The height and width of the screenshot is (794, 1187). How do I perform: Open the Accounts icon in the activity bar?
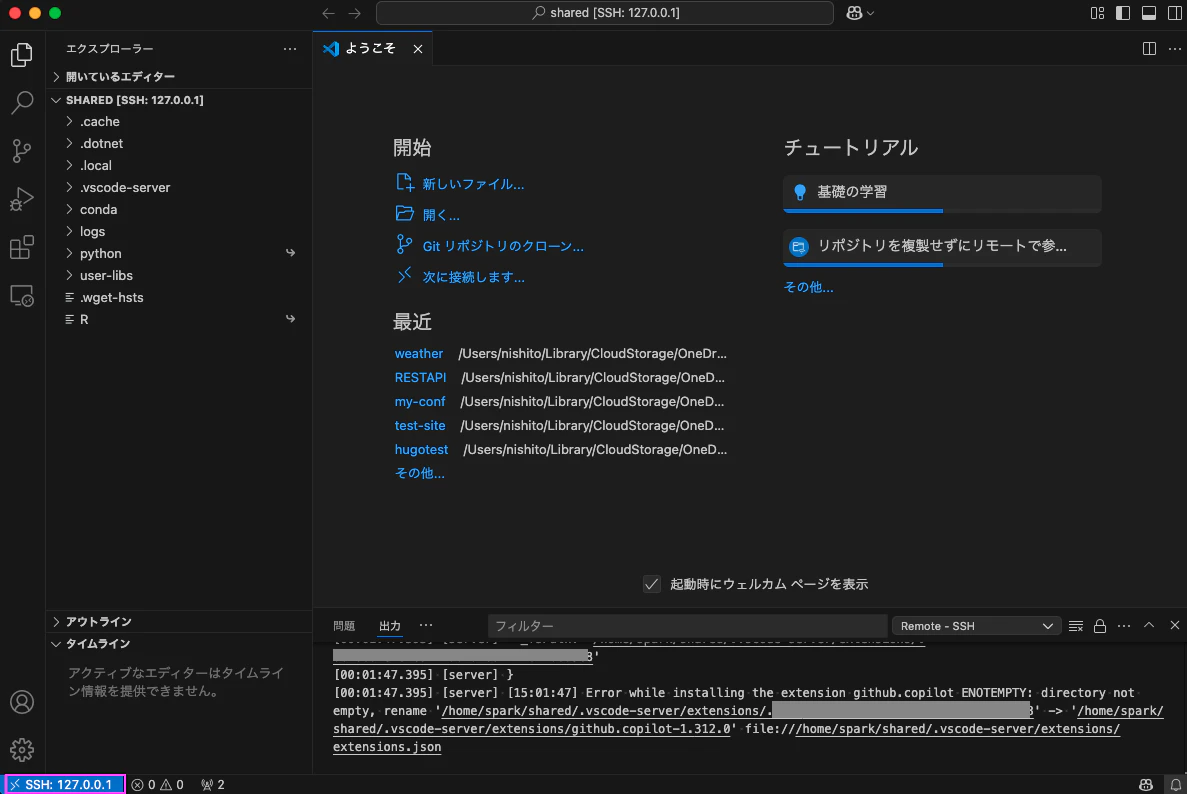pos(22,702)
